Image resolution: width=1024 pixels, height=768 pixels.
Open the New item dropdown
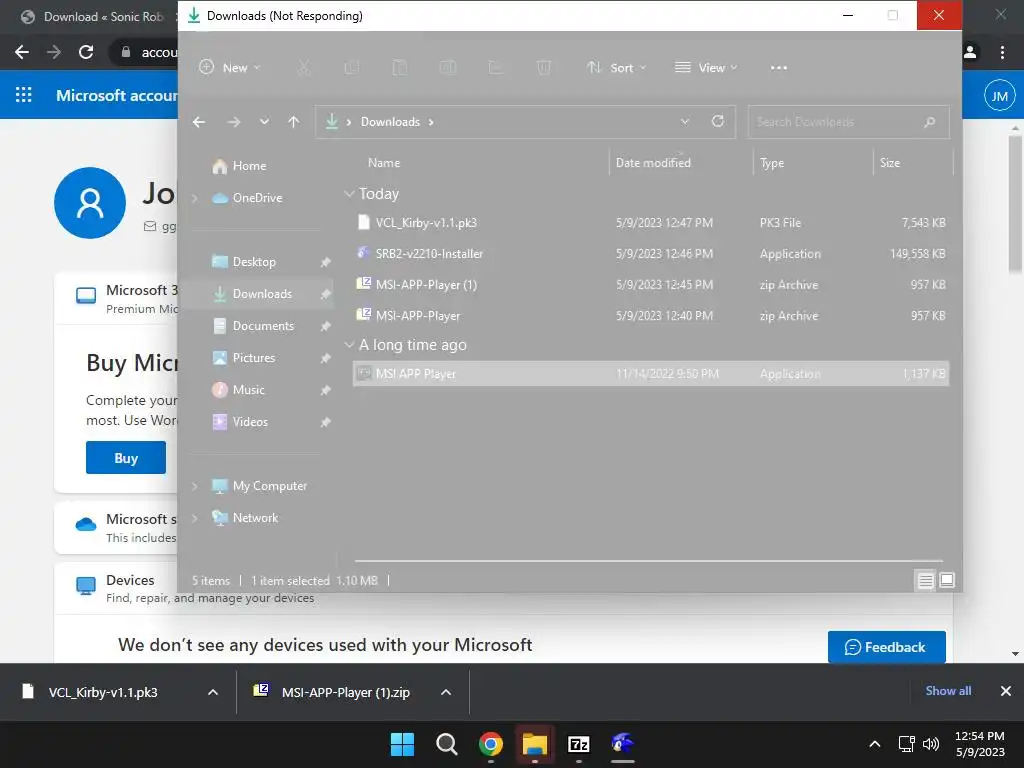229,67
